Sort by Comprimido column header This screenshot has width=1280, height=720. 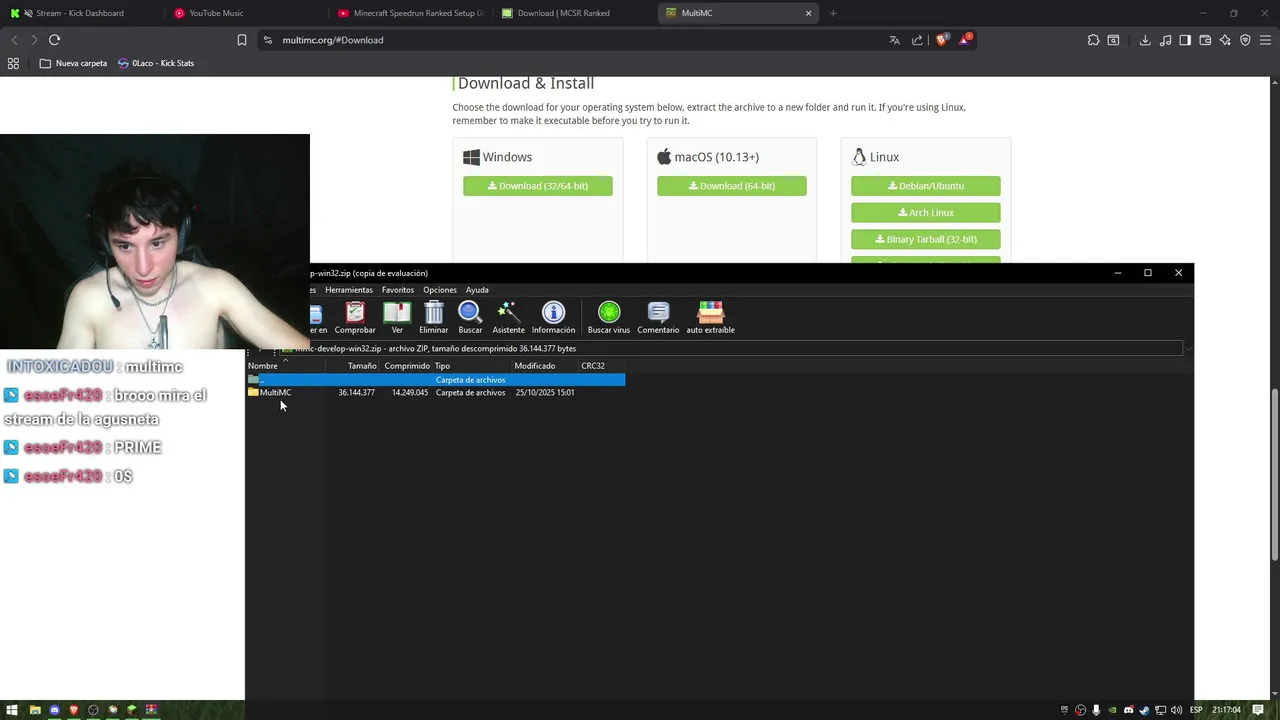(x=406, y=366)
